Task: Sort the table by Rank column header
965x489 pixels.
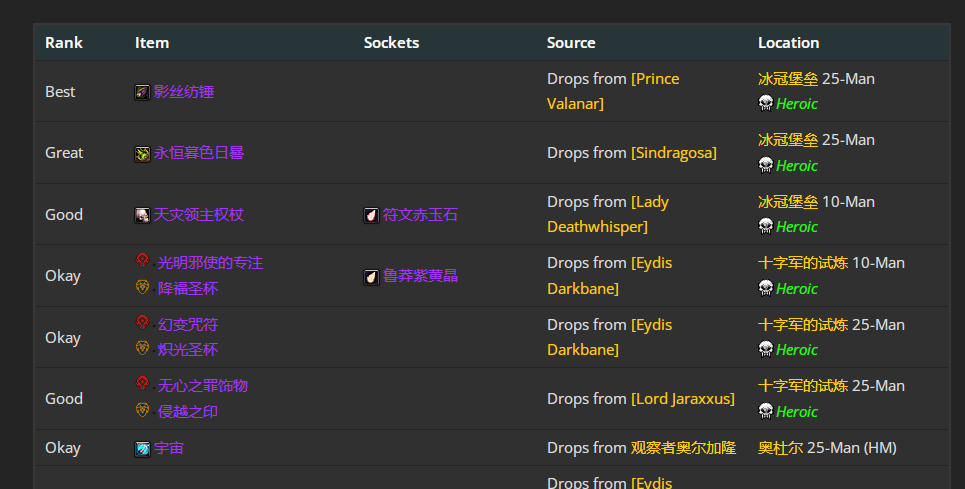Action: pyautogui.click(x=64, y=43)
